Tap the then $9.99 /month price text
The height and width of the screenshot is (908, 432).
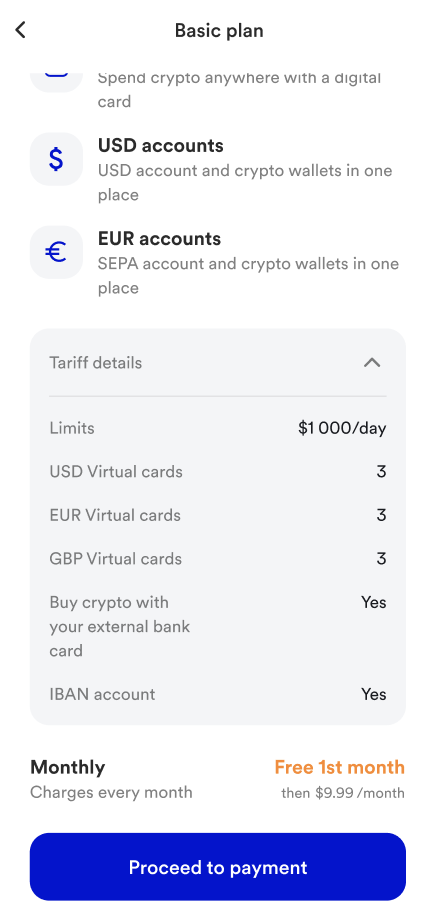pos(343,793)
